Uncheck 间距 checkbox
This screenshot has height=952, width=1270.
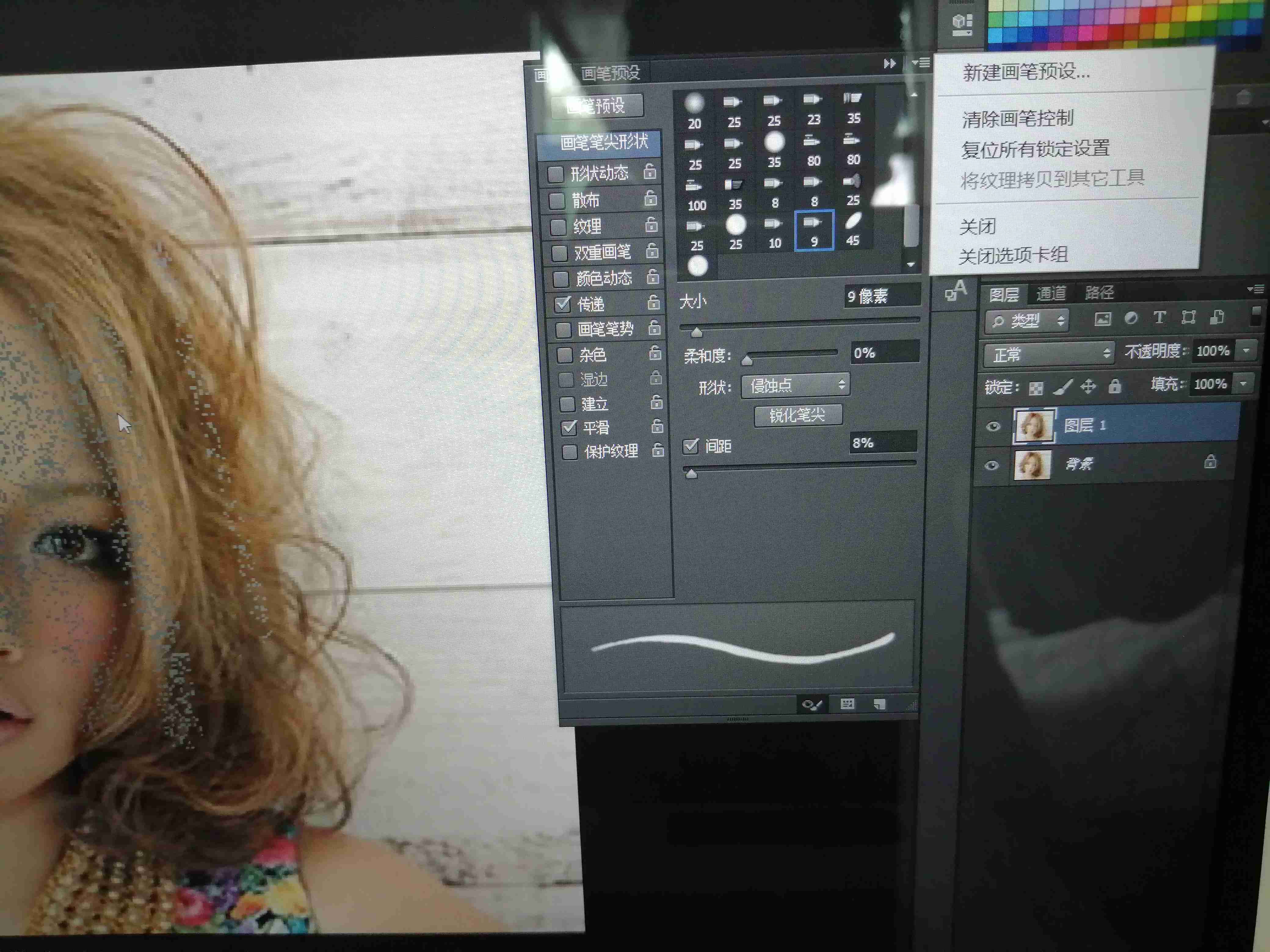(691, 446)
